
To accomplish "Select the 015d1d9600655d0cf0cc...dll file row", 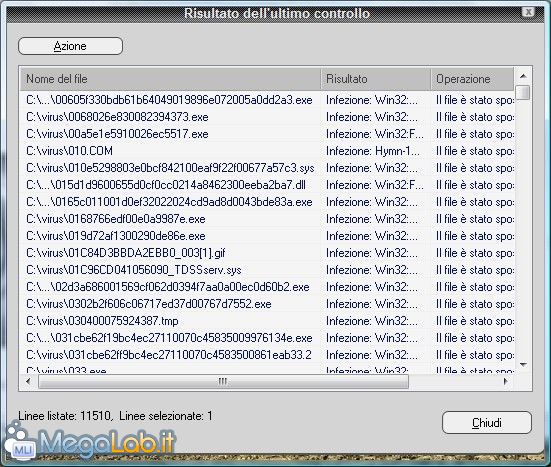I will [268, 185].
